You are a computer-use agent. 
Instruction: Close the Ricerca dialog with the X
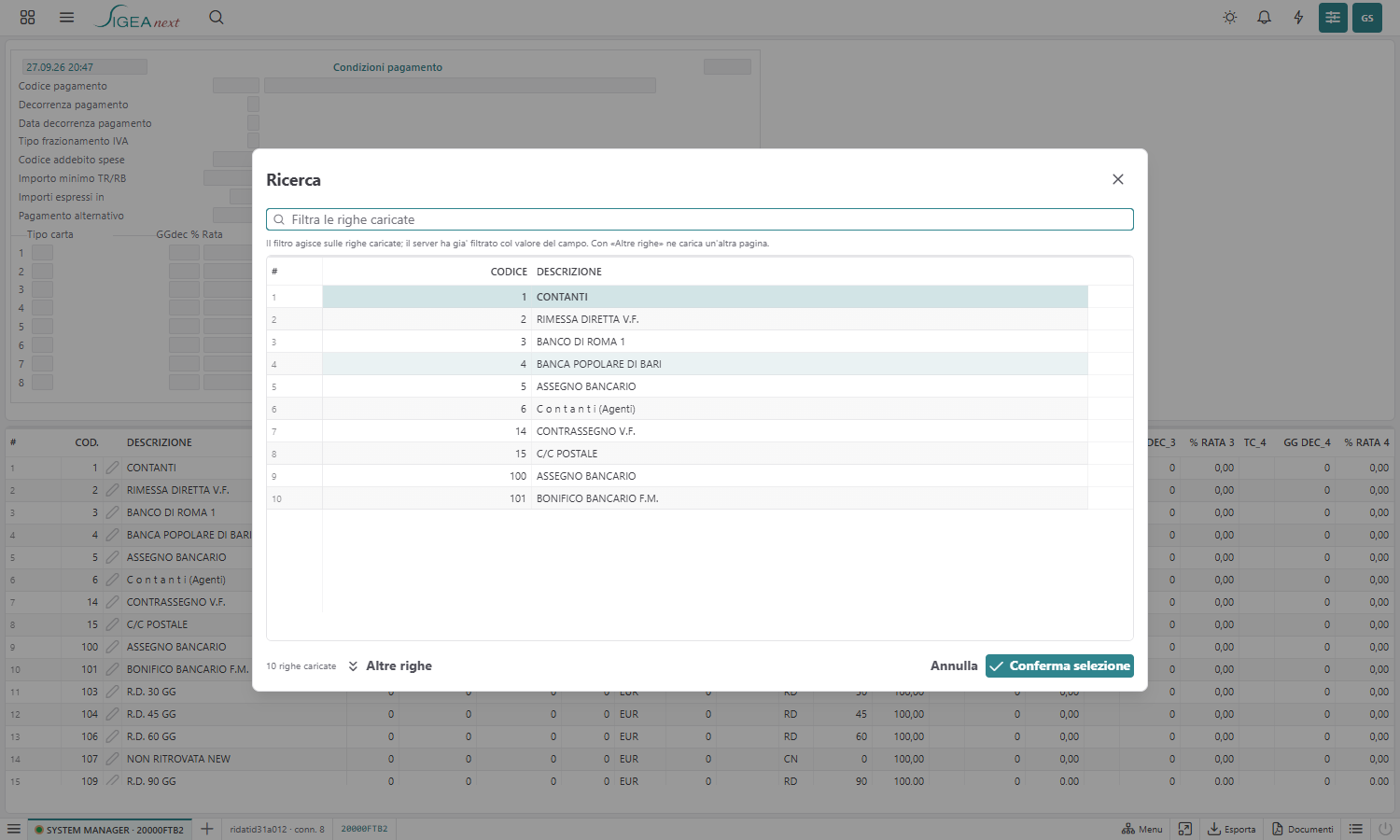coord(1118,179)
